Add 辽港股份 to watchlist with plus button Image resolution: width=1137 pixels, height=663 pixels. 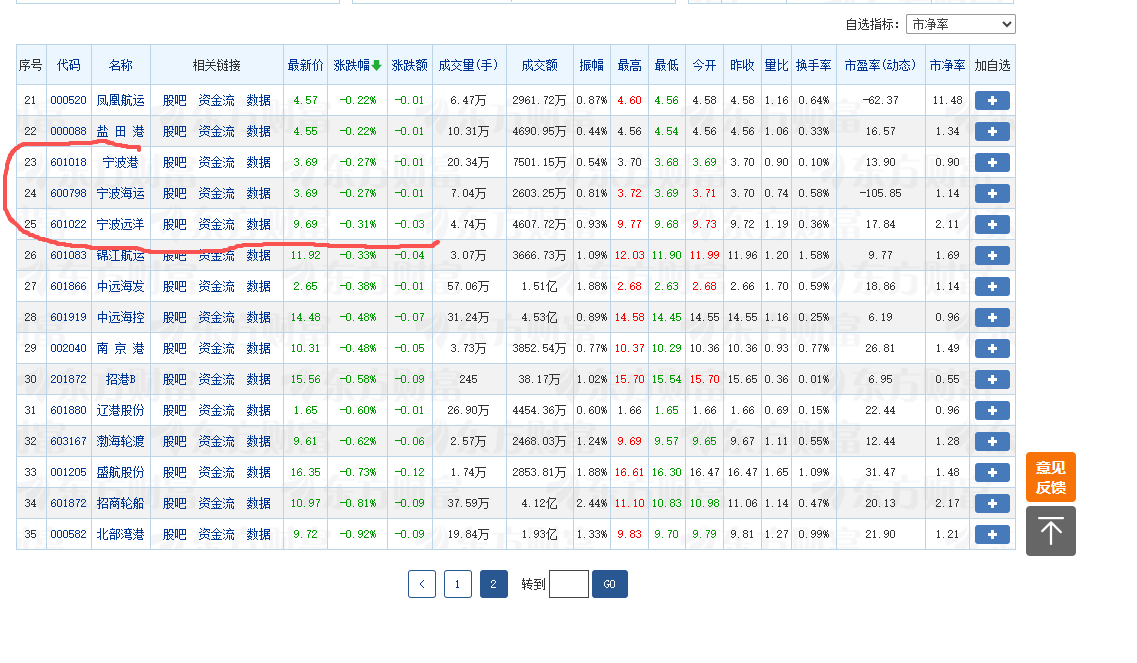tap(992, 411)
